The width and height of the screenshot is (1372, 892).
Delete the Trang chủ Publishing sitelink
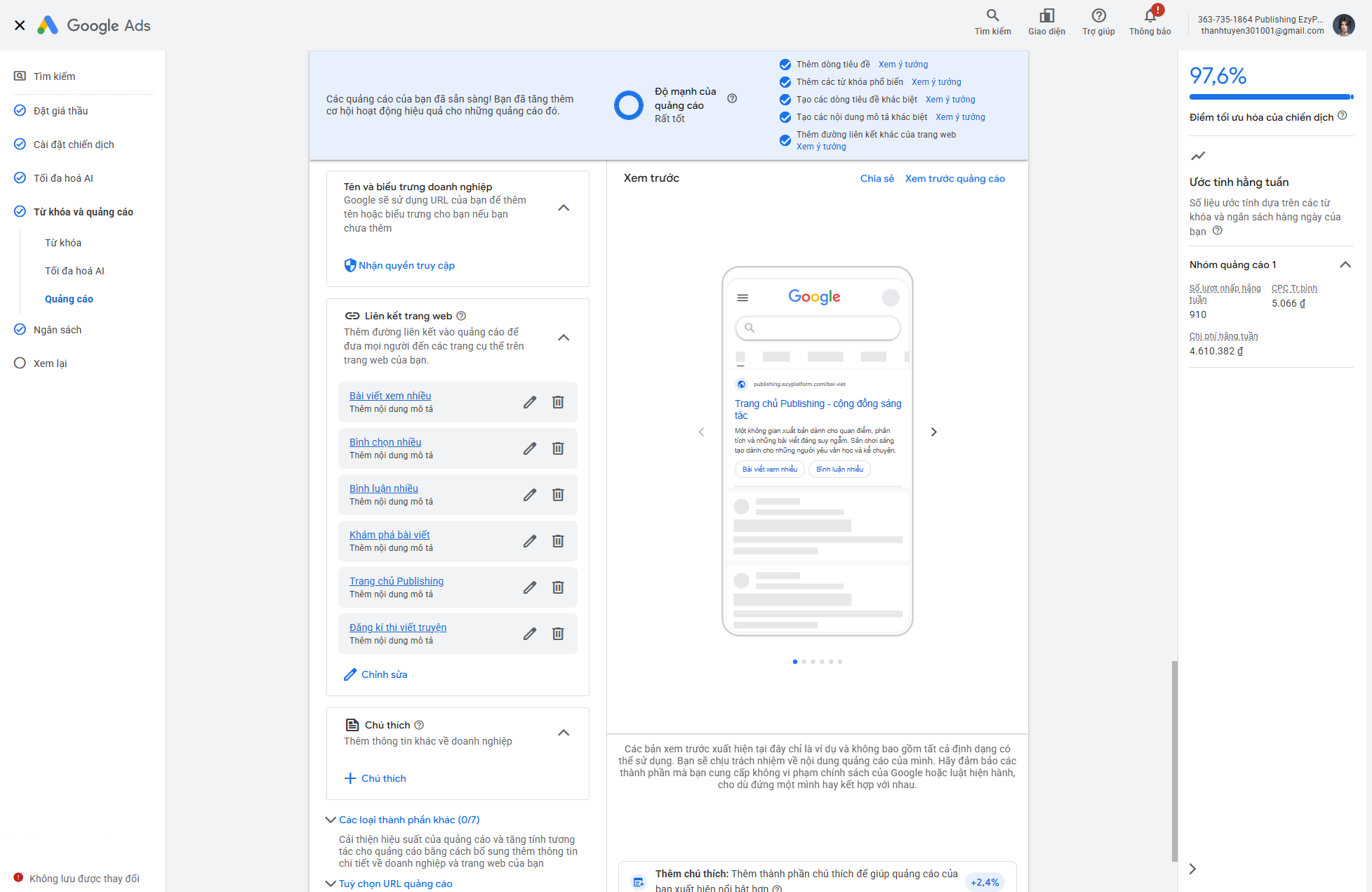[558, 587]
